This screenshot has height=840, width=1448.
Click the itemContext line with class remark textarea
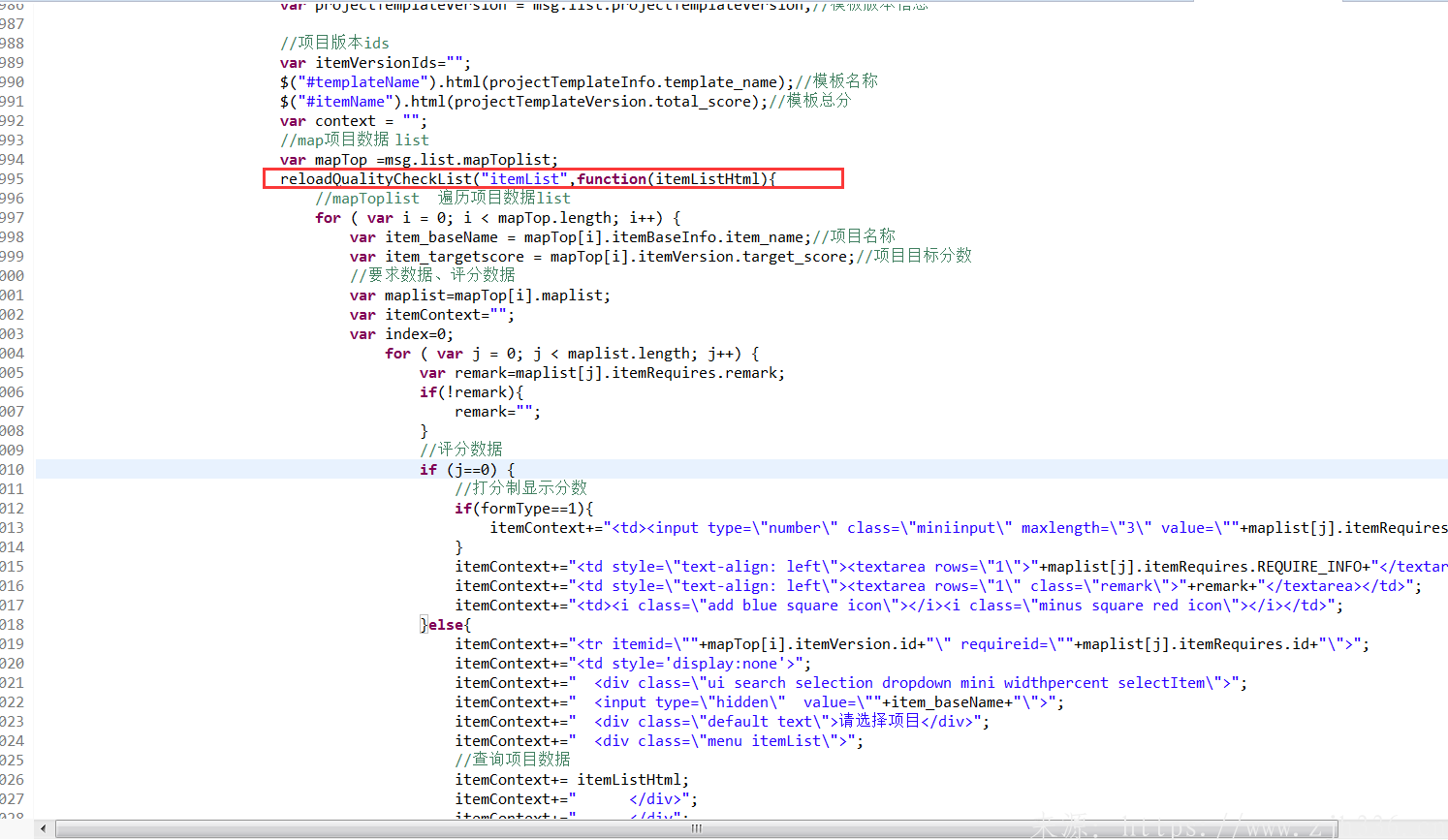tap(938, 585)
